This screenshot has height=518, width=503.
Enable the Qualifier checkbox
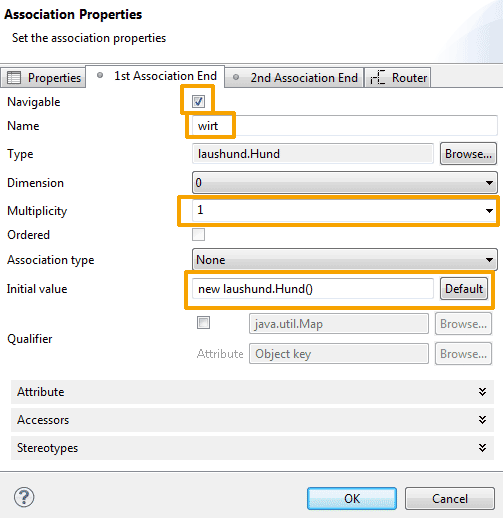(203, 323)
